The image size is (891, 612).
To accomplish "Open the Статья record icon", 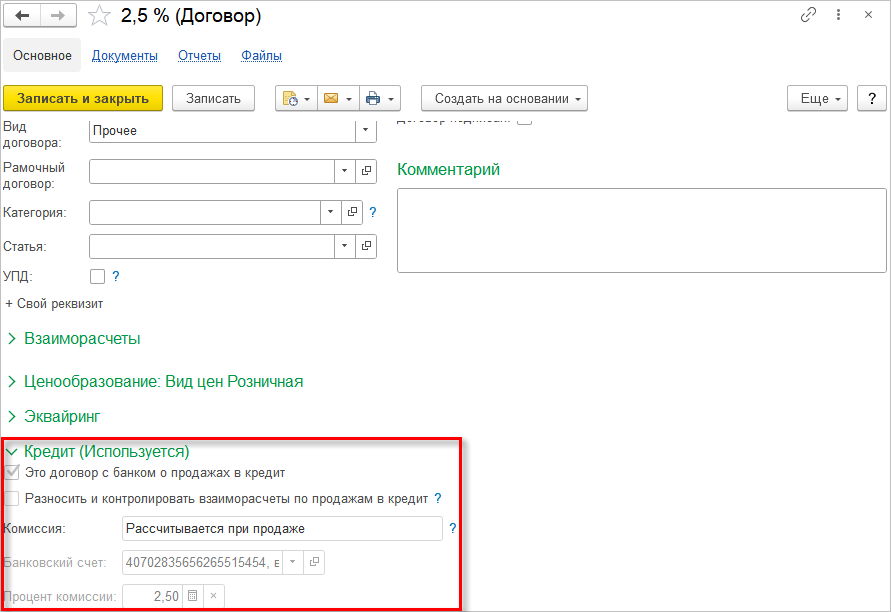I will (367, 246).
